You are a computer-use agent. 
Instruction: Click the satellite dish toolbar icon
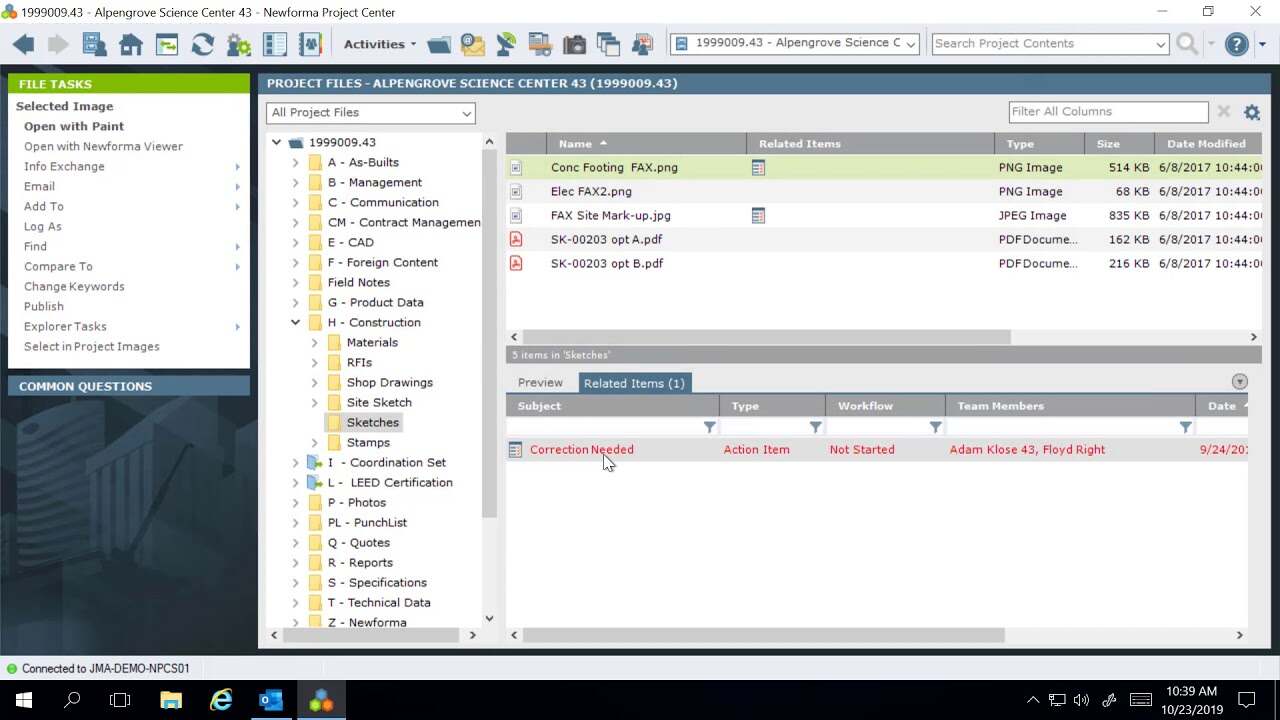click(507, 44)
